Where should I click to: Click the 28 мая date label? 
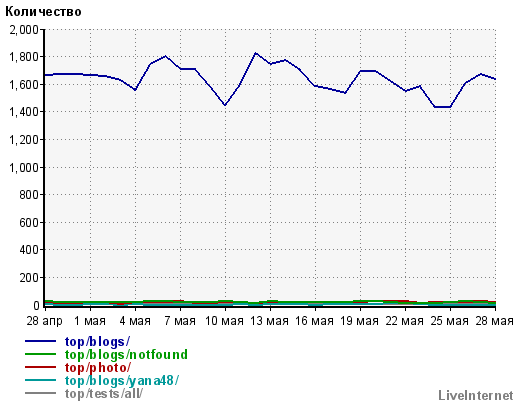(x=495, y=321)
